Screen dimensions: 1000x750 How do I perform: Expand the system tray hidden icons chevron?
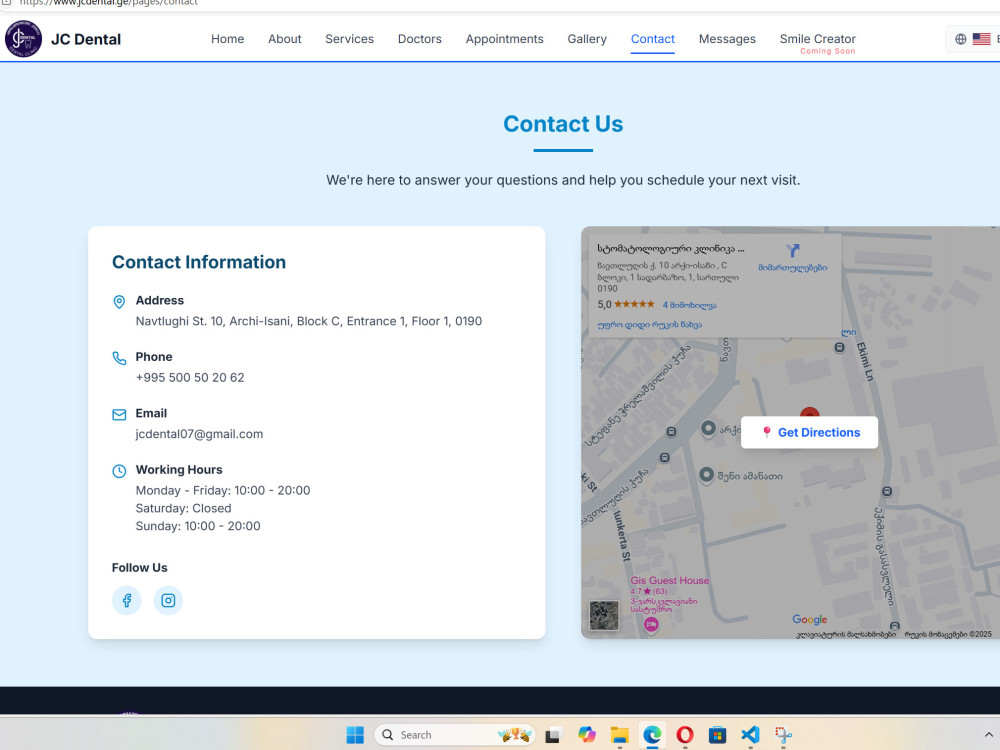coord(989,735)
